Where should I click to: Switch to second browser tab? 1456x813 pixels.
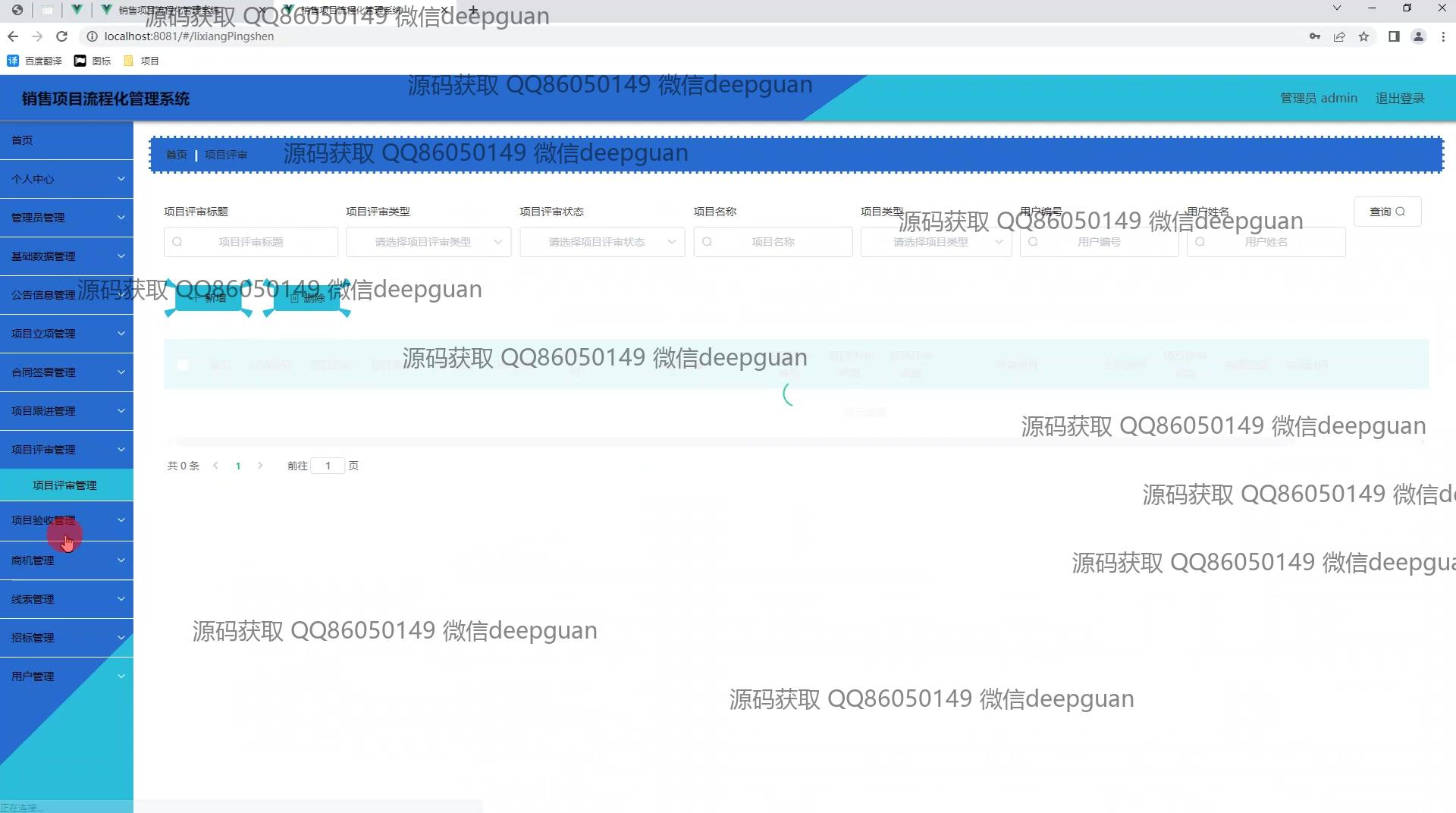[364, 10]
